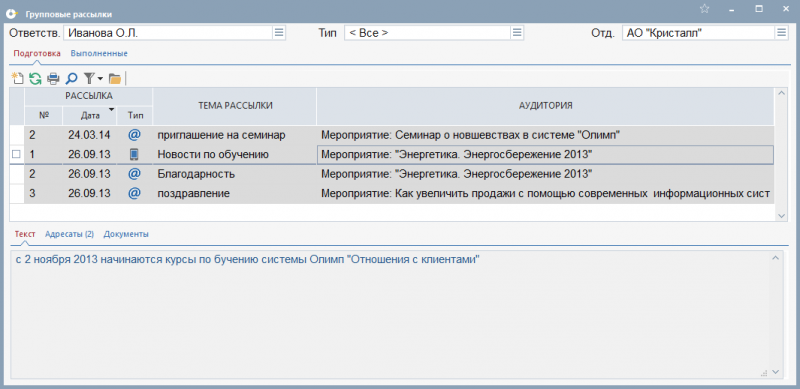Click the phone type icon in row 1
The height and width of the screenshot is (389, 800).
coord(134,154)
